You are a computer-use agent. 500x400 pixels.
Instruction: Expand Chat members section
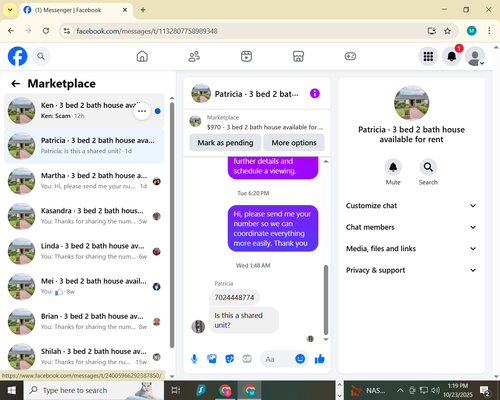point(411,227)
